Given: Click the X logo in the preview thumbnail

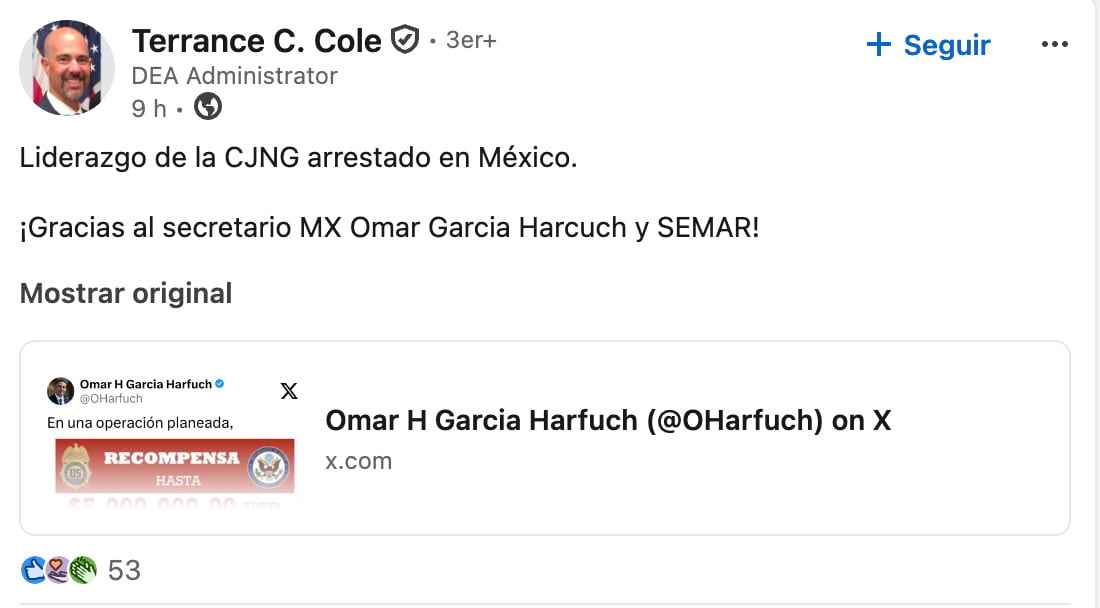Looking at the screenshot, I should pyautogui.click(x=289, y=391).
